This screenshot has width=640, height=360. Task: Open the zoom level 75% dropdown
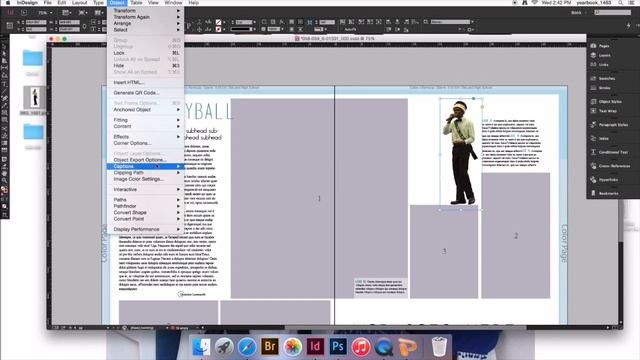45,13
